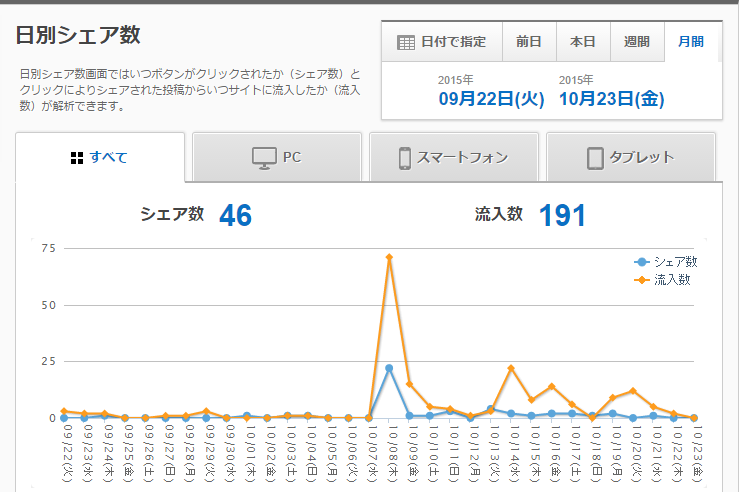Click the calendar icon in 日付で指定
Viewport: 739px width, 492px height.
pos(406,42)
